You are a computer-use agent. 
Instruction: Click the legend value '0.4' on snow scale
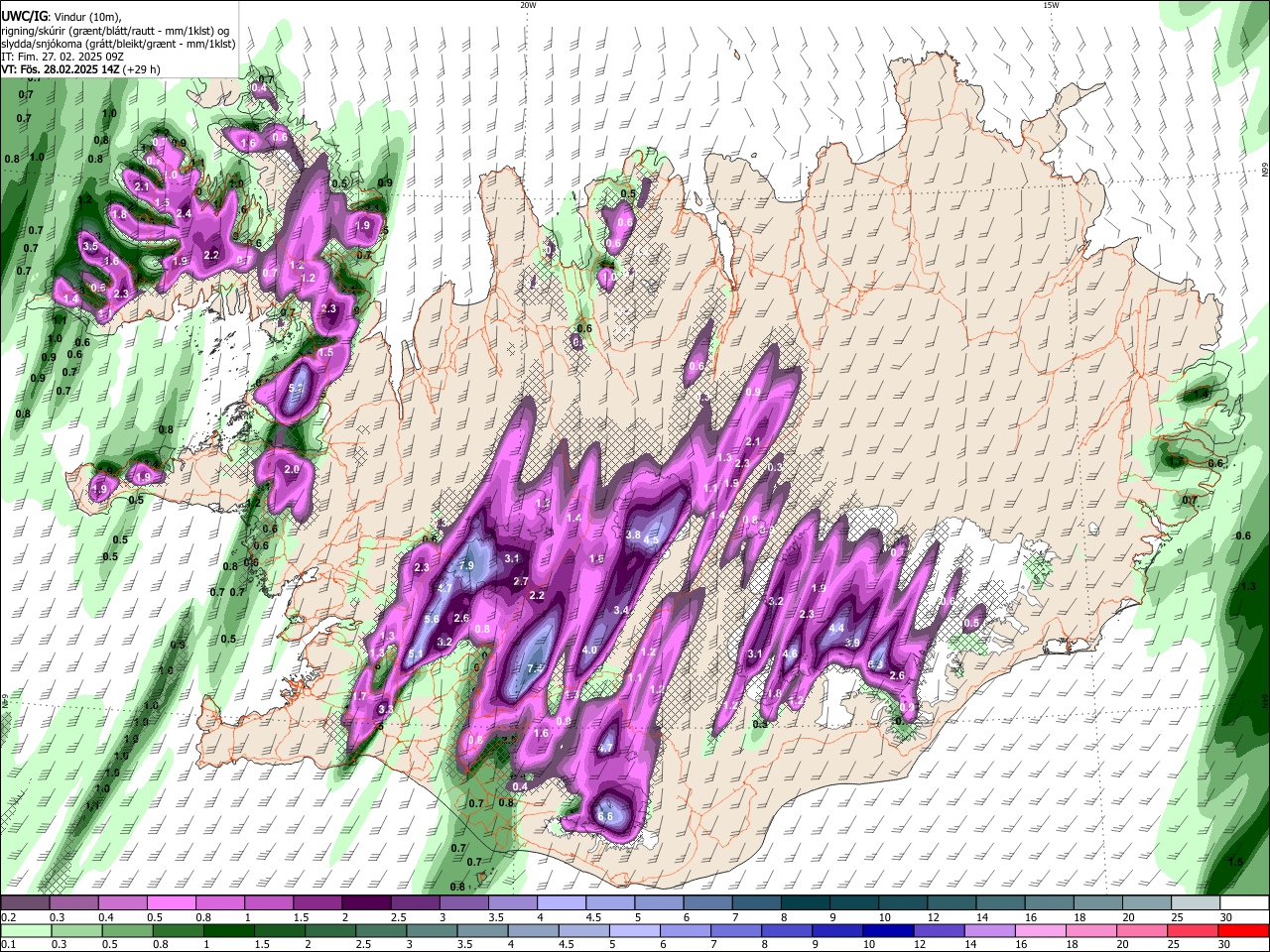point(105,917)
